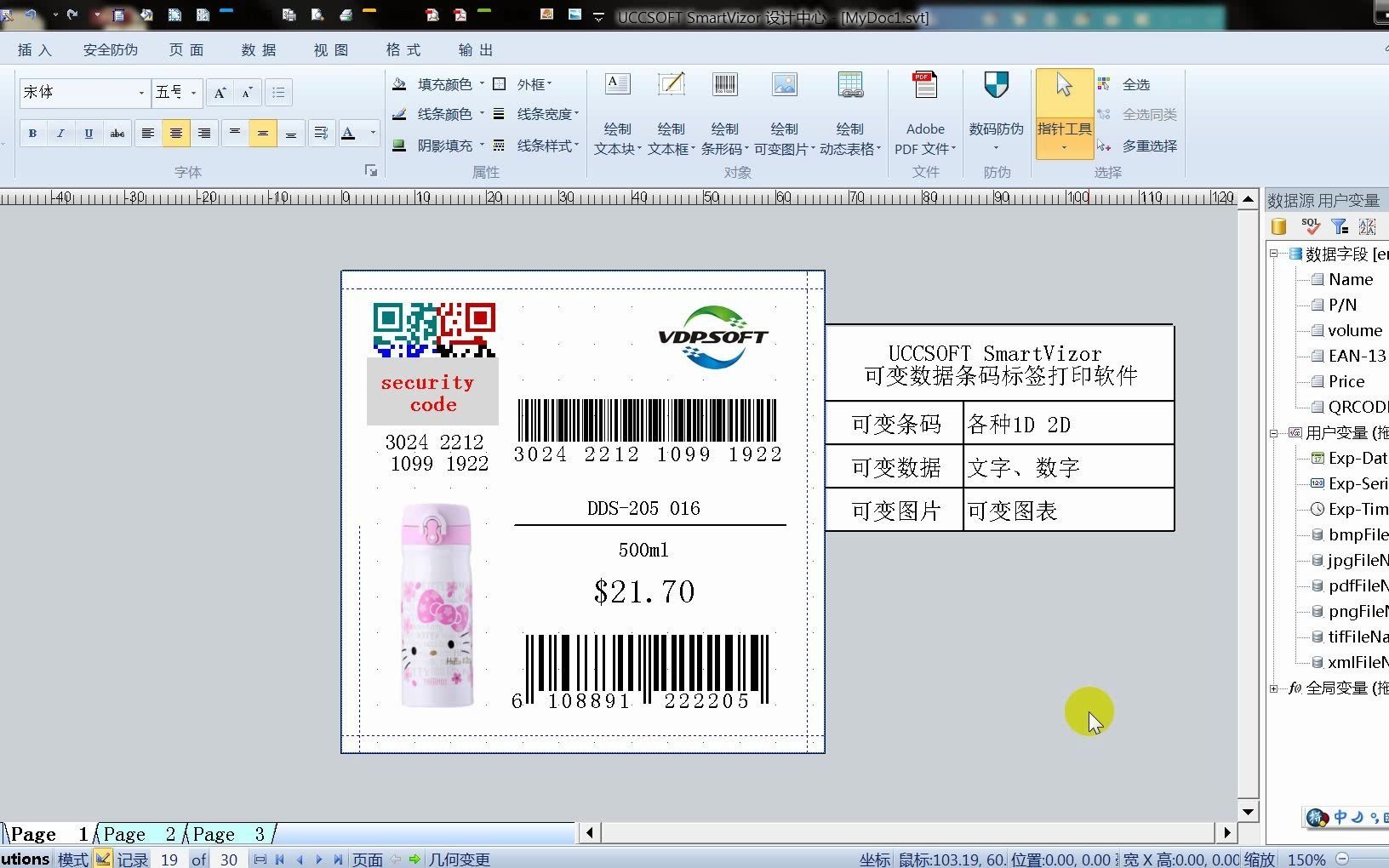The width and height of the screenshot is (1389, 868).
Task: Open the 插入 (Insert) ribbon tab
Action: [x=35, y=50]
